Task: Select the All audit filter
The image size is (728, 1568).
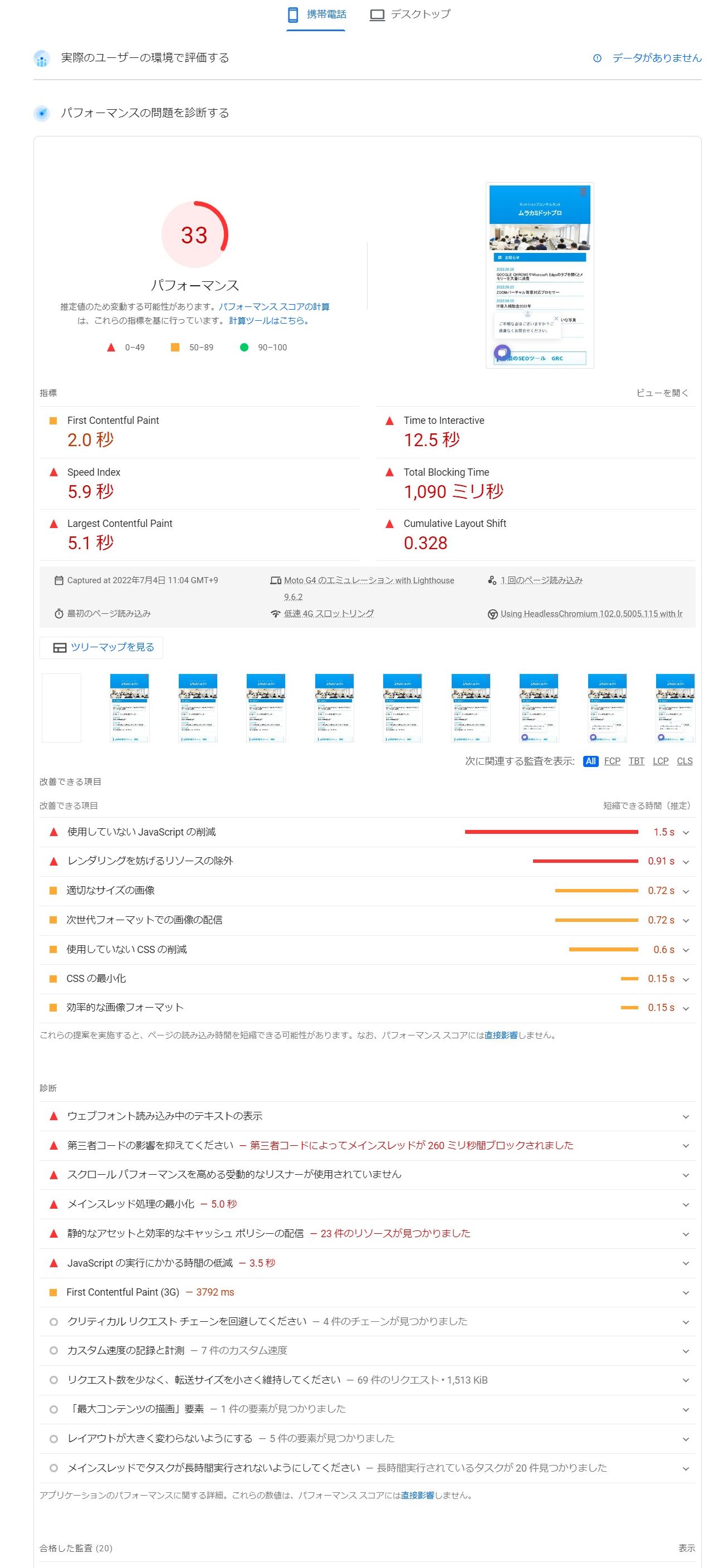Action: tap(590, 761)
